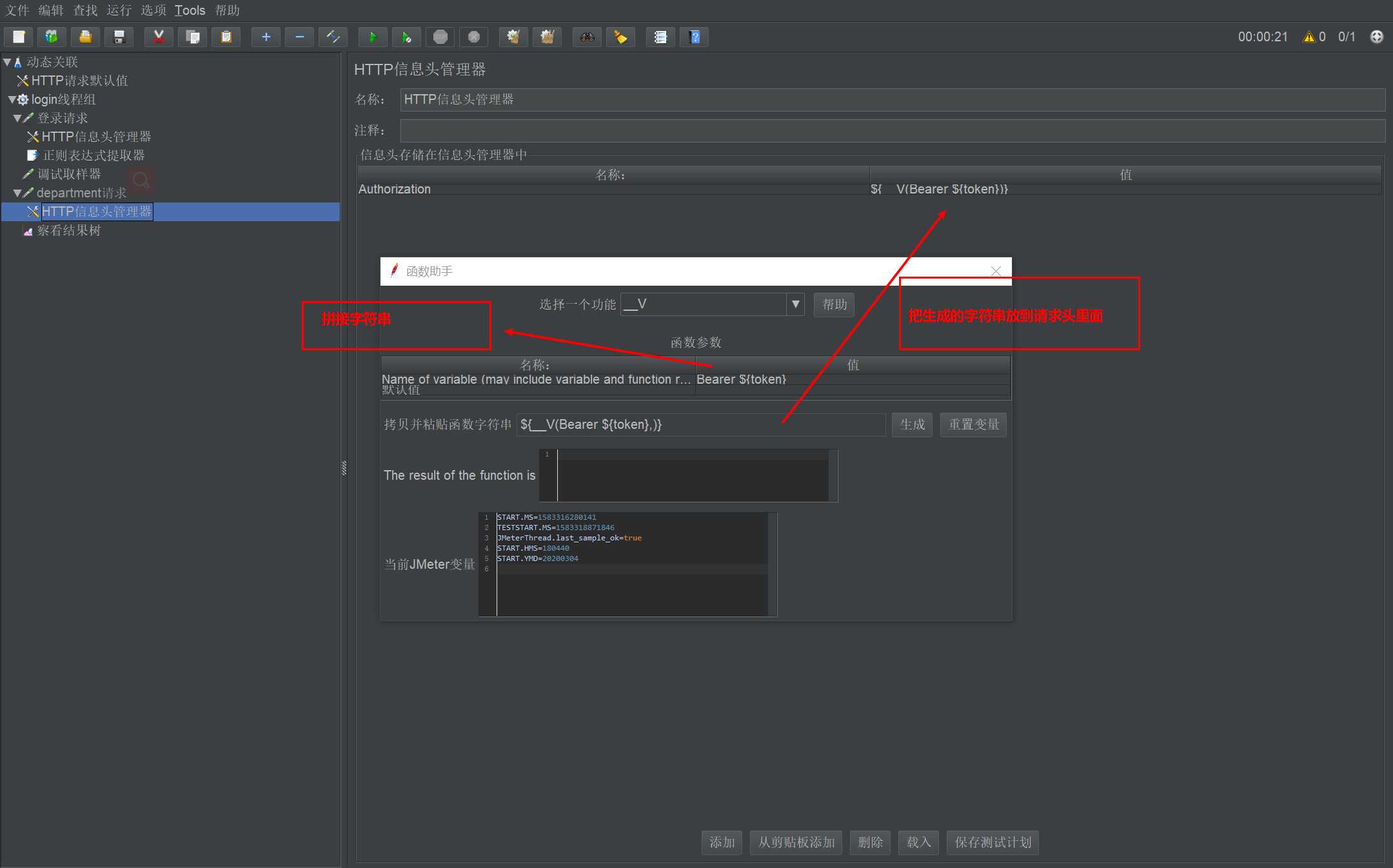
Task: Click the Shutdown test icon
Action: [474, 37]
